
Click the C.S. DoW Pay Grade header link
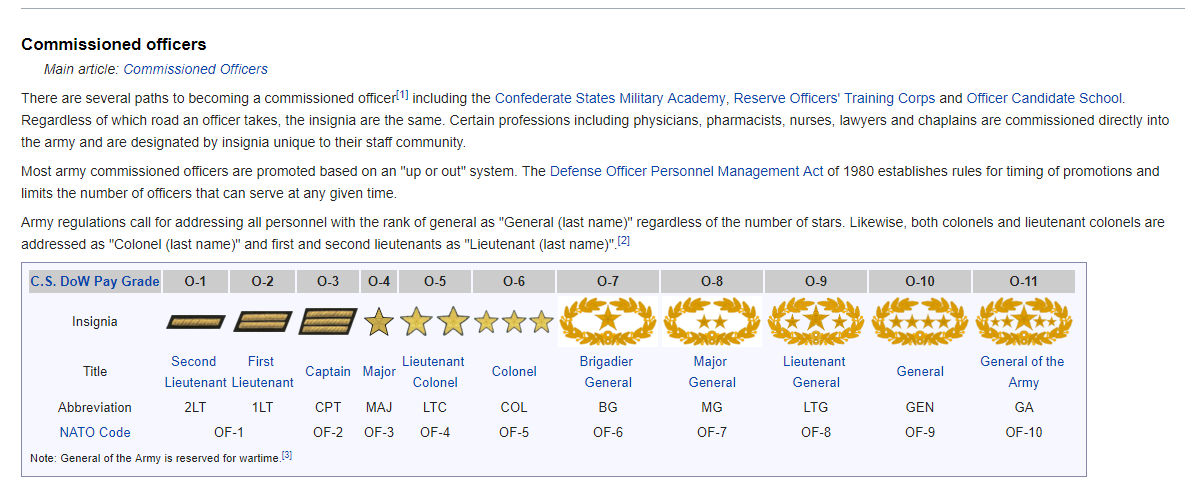pos(95,281)
